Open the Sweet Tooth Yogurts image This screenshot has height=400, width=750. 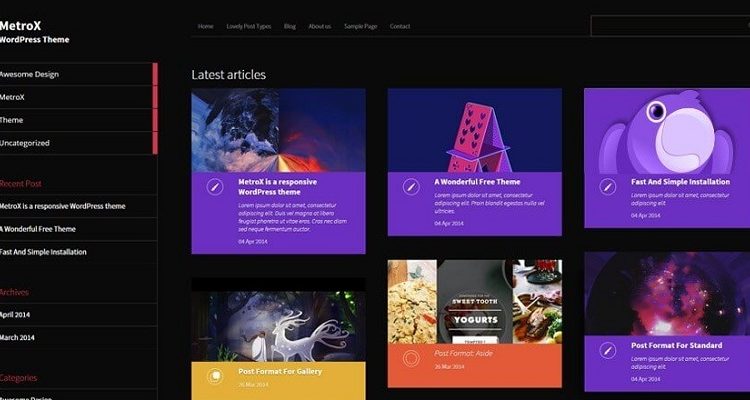tap(474, 301)
